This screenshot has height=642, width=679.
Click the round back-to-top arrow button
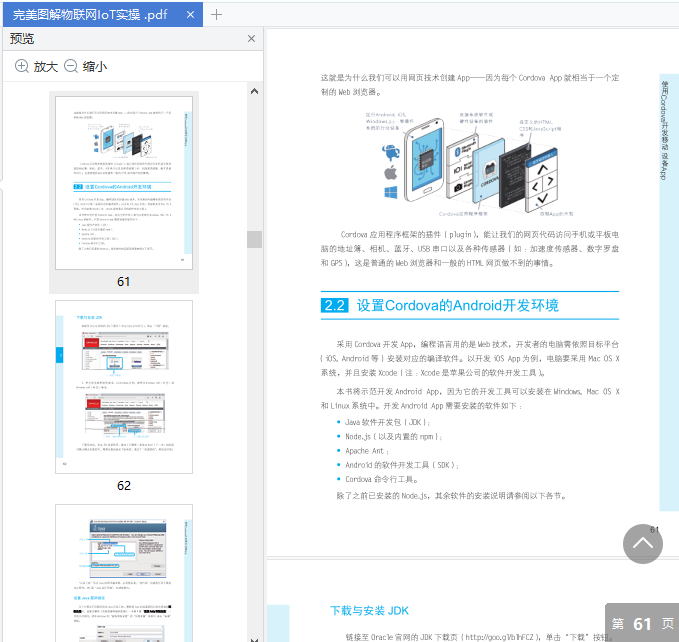coord(643,544)
